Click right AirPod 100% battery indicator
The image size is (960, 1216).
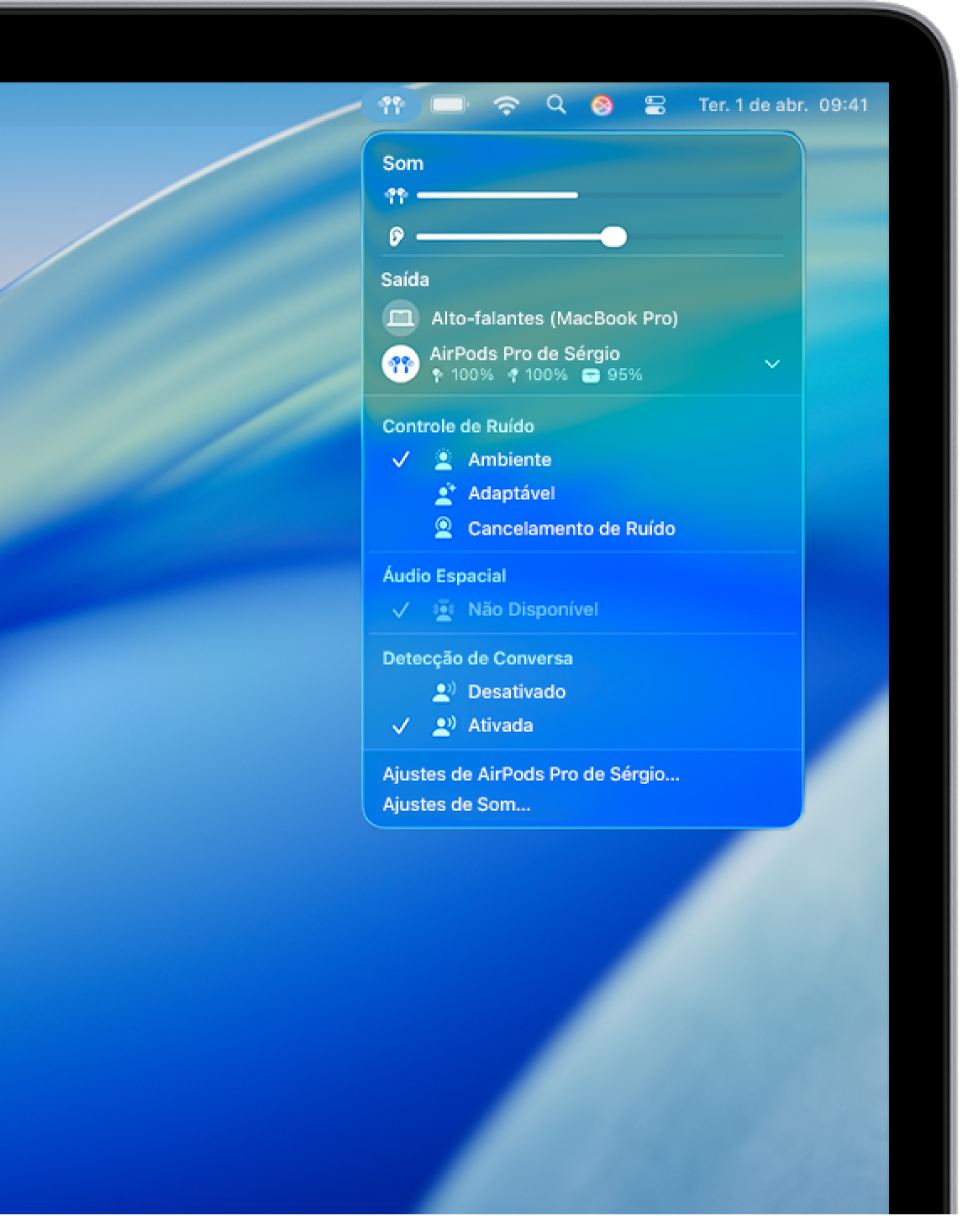pyautogui.click(x=537, y=376)
